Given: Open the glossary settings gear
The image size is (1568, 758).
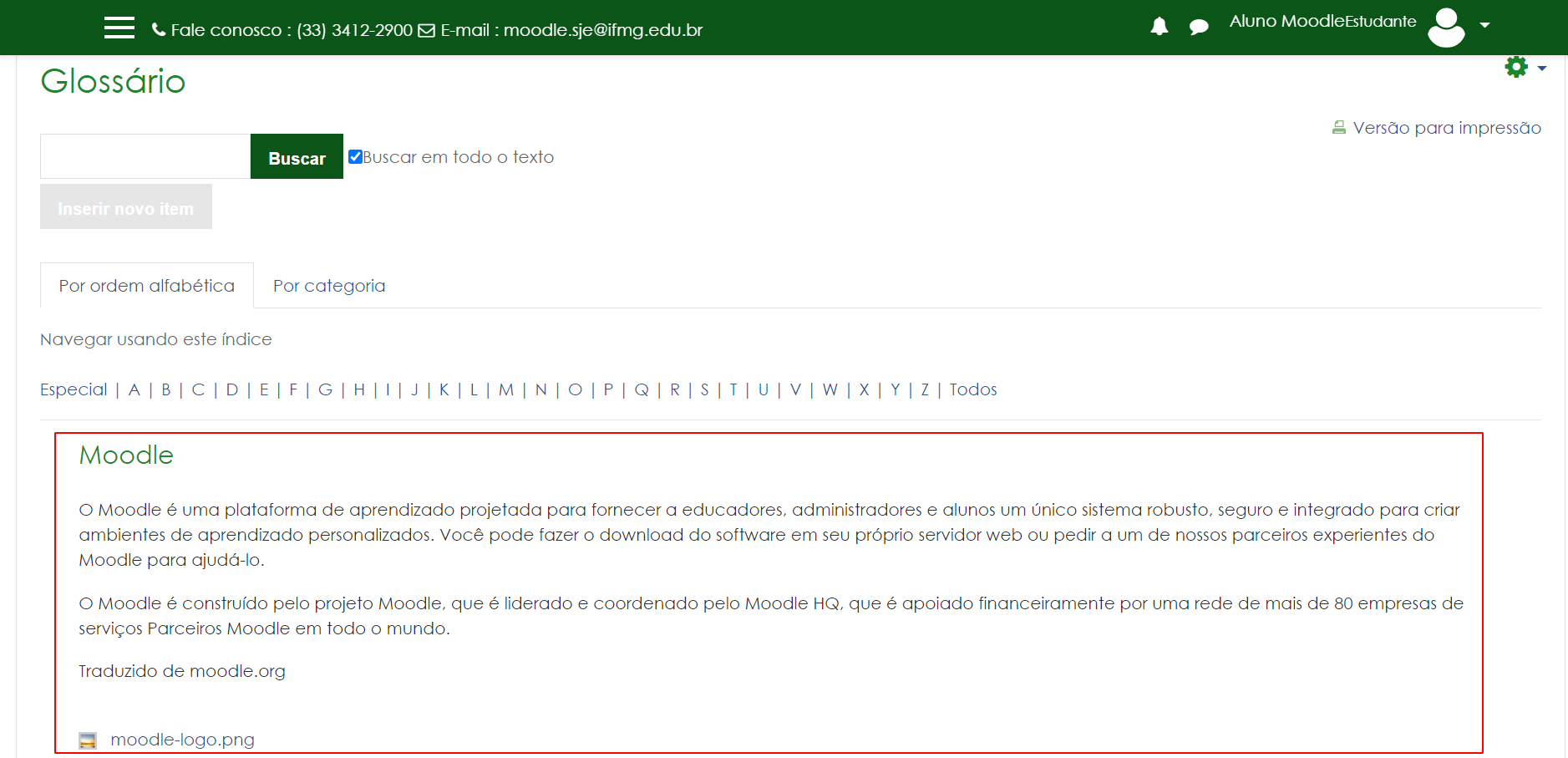Looking at the screenshot, I should 1516,67.
